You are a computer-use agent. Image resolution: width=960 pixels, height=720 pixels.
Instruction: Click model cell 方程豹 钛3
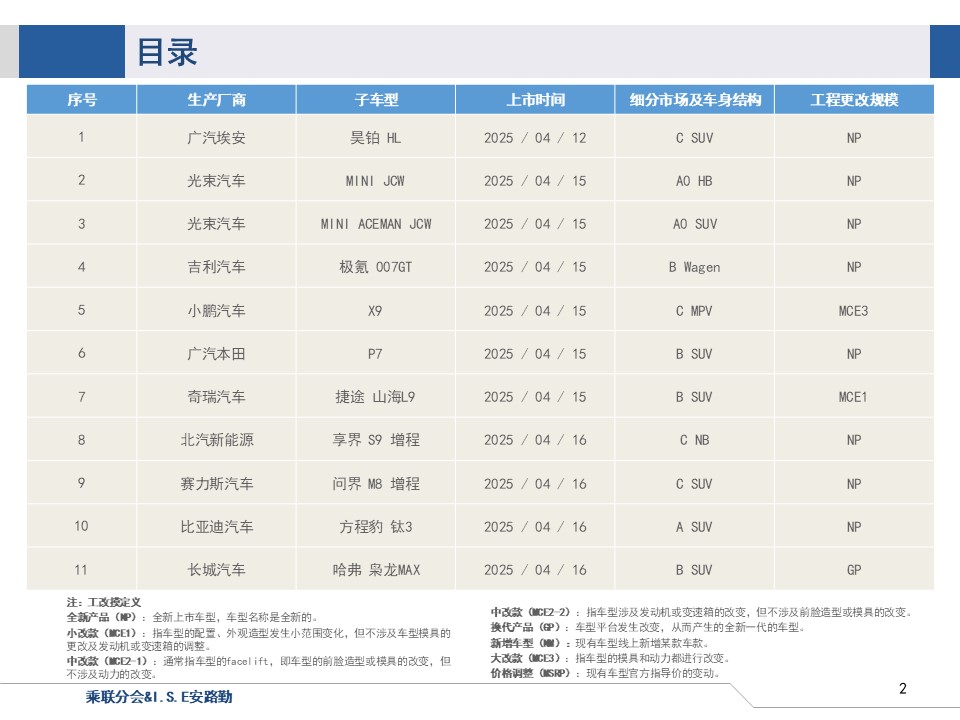pos(376,527)
